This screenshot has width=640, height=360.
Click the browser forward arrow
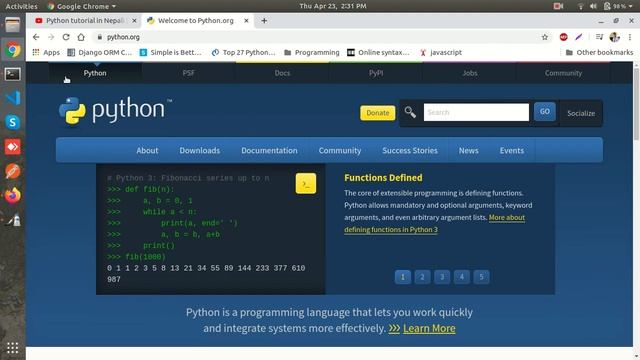pyautogui.click(x=51, y=37)
